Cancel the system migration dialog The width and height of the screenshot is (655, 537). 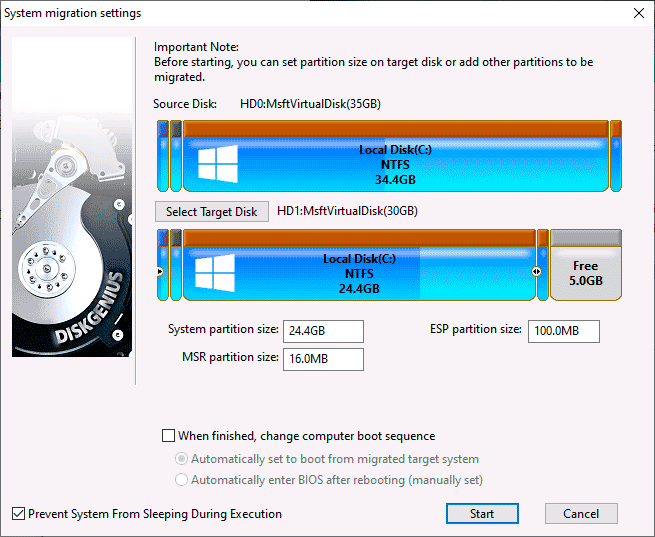click(580, 514)
